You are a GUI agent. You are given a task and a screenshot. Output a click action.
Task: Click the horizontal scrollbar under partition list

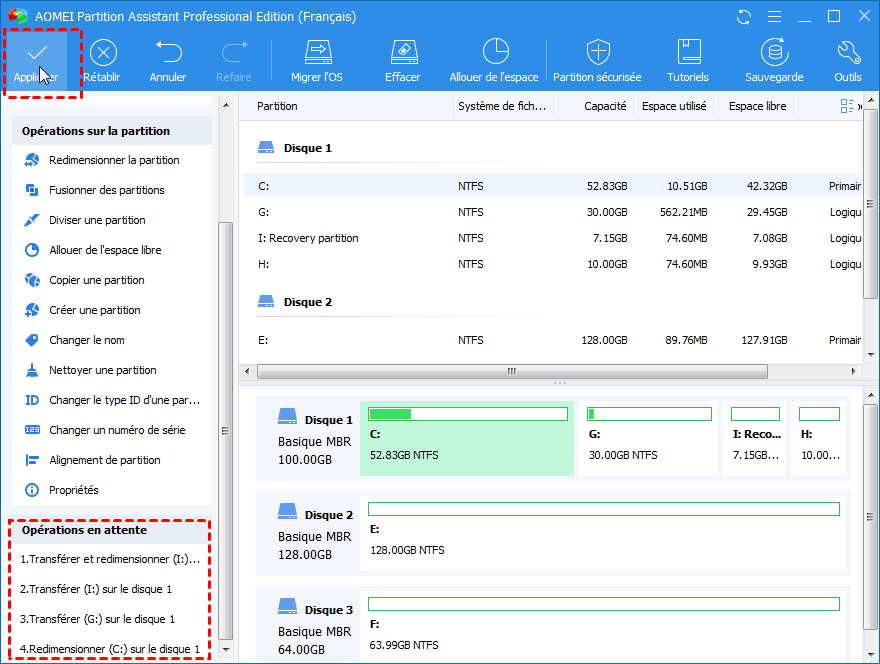512,371
